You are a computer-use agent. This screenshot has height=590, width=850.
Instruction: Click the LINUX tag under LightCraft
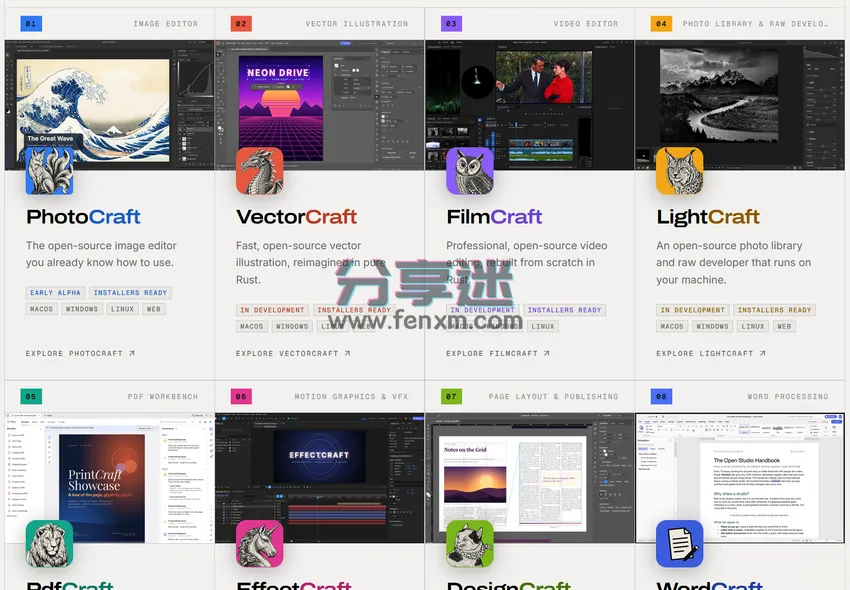(753, 326)
